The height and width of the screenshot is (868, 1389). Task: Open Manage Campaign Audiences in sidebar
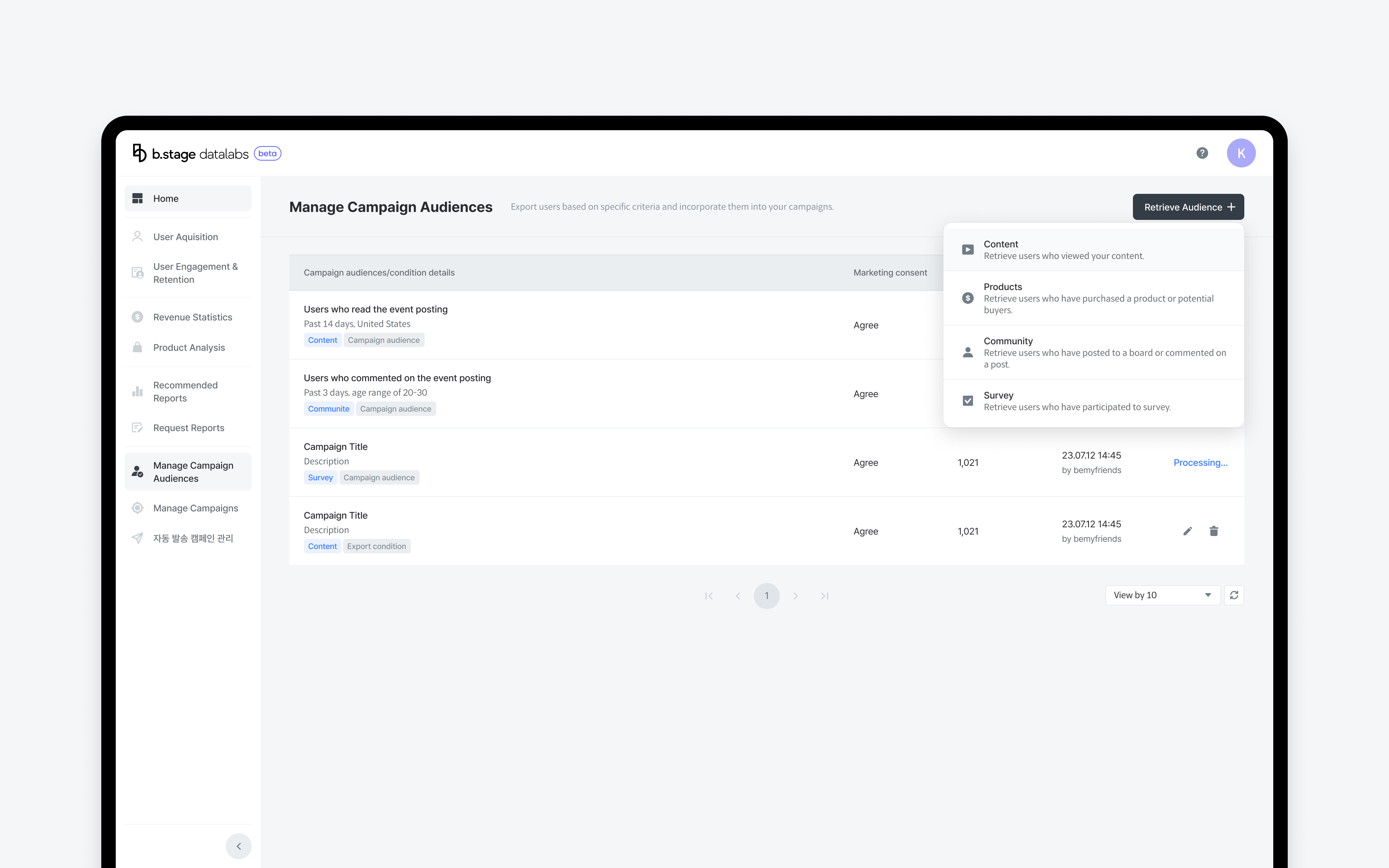(188, 472)
